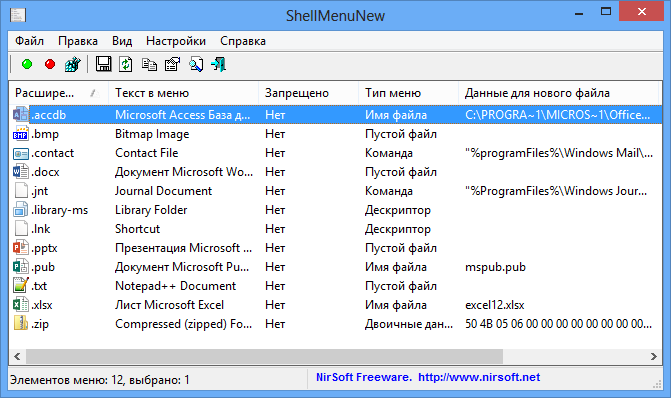Select the .pptx extension row

[336, 248]
